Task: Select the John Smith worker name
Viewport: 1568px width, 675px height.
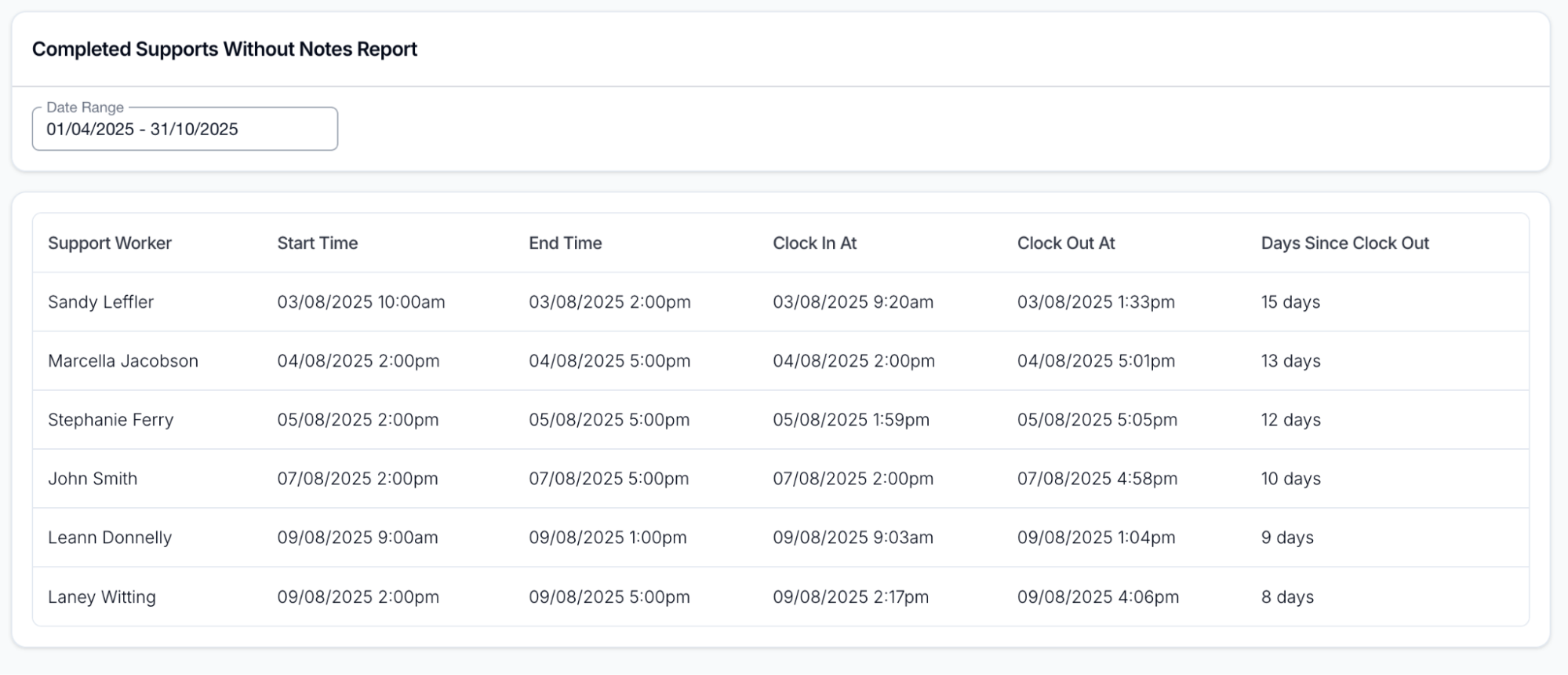Action: coord(93,479)
